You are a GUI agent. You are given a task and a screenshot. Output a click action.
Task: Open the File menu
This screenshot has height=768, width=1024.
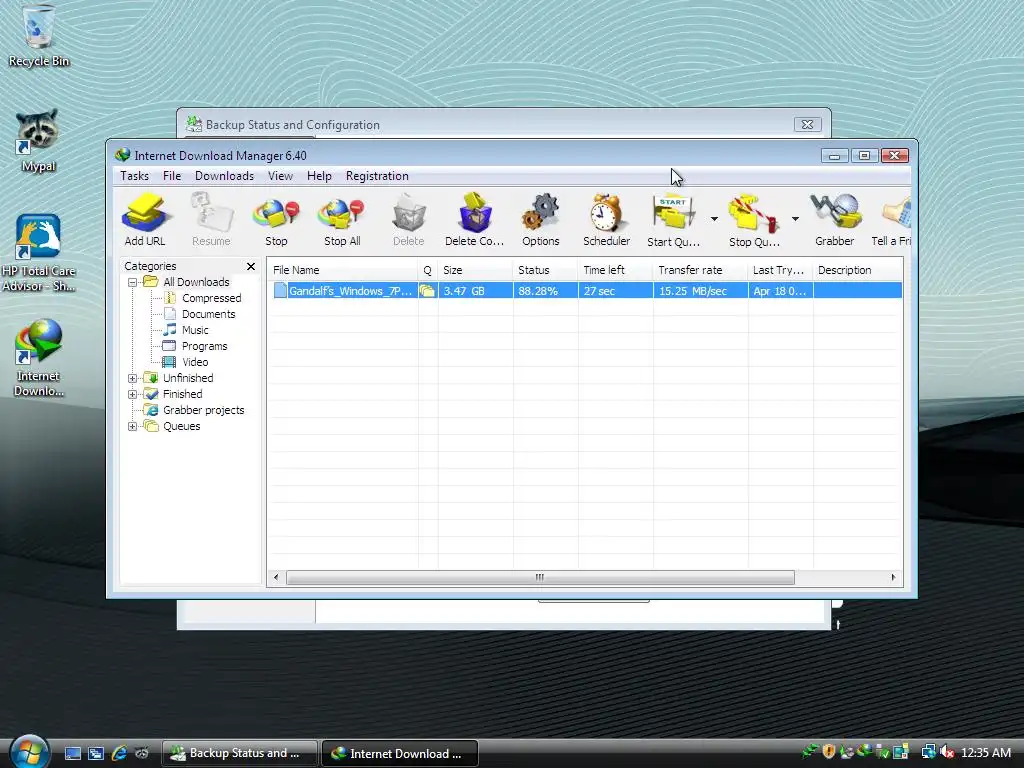pyautogui.click(x=172, y=176)
